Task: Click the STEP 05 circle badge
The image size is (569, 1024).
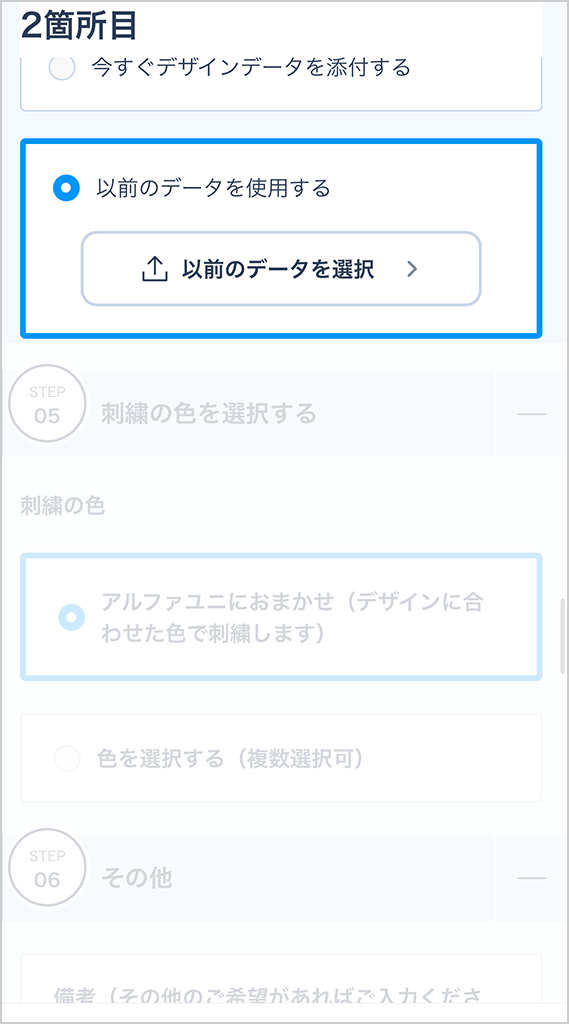Action: coord(47,405)
